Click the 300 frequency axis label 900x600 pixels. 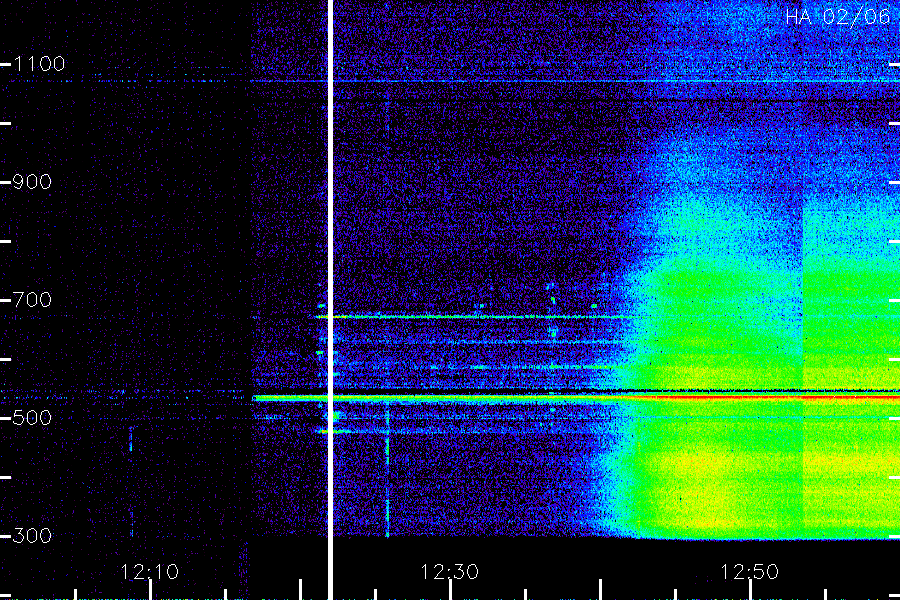(32, 536)
